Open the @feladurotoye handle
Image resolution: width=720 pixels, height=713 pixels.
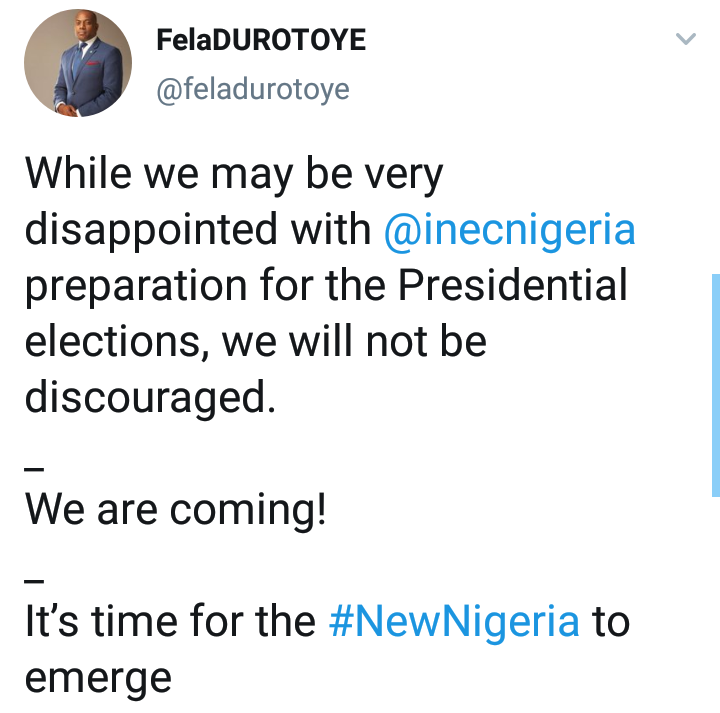[x=253, y=90]
